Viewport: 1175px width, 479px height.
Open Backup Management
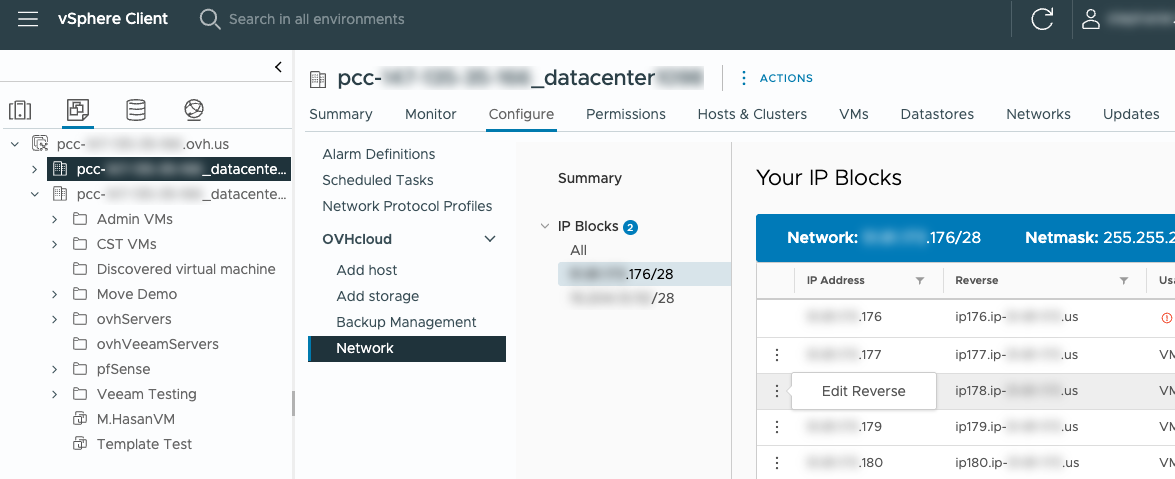click(406, 322)
